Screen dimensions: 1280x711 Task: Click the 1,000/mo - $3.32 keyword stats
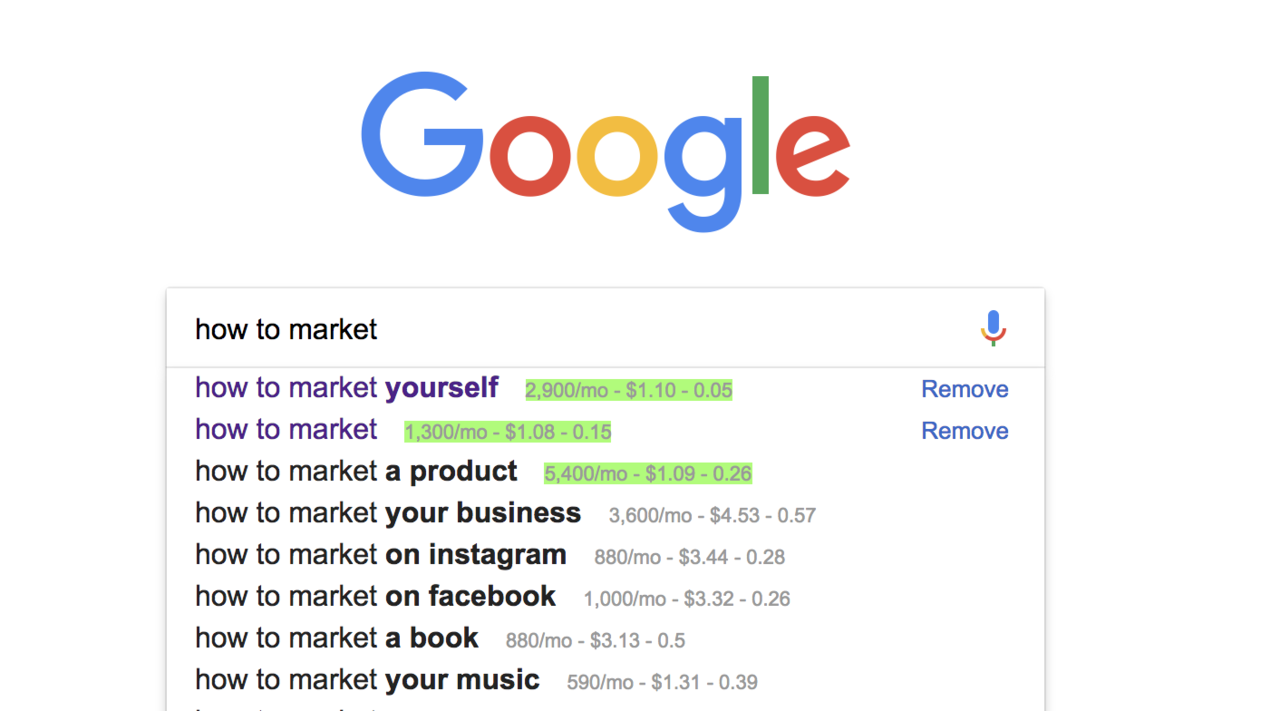[687, 599]
